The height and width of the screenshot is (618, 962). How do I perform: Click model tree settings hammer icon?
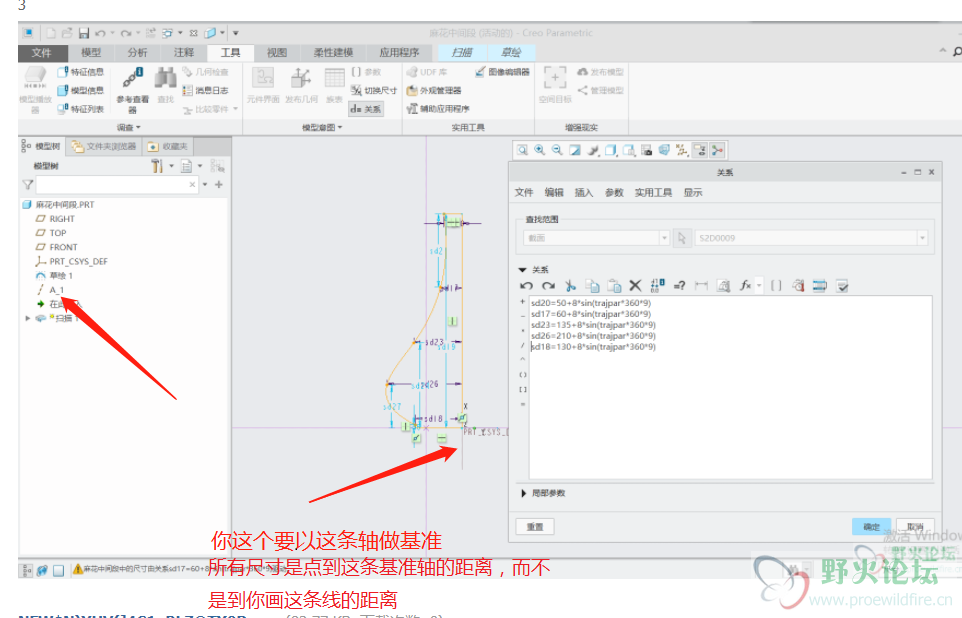pos(157,166)
